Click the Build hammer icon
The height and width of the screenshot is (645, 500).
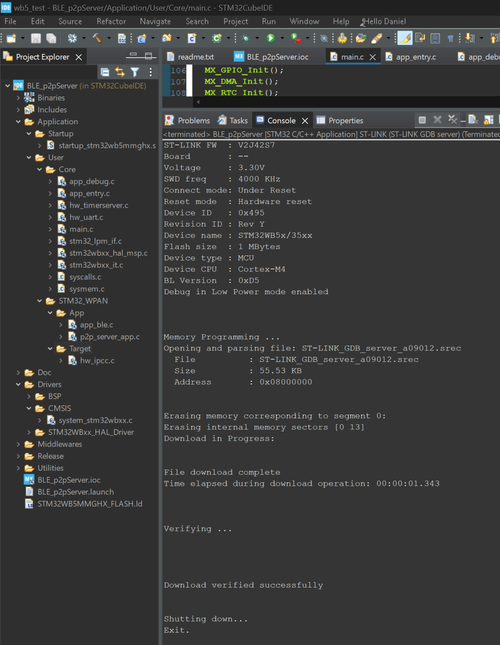point(97,38)
